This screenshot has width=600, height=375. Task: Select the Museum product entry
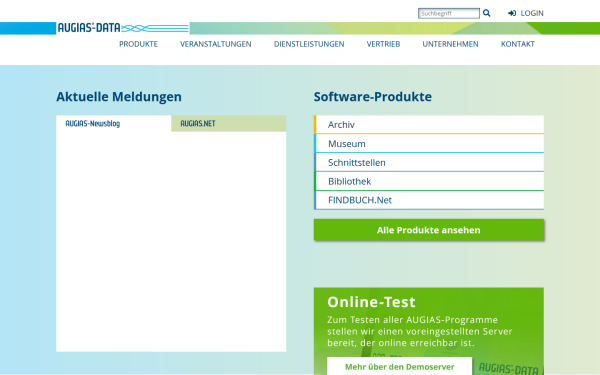click(429, 144)
